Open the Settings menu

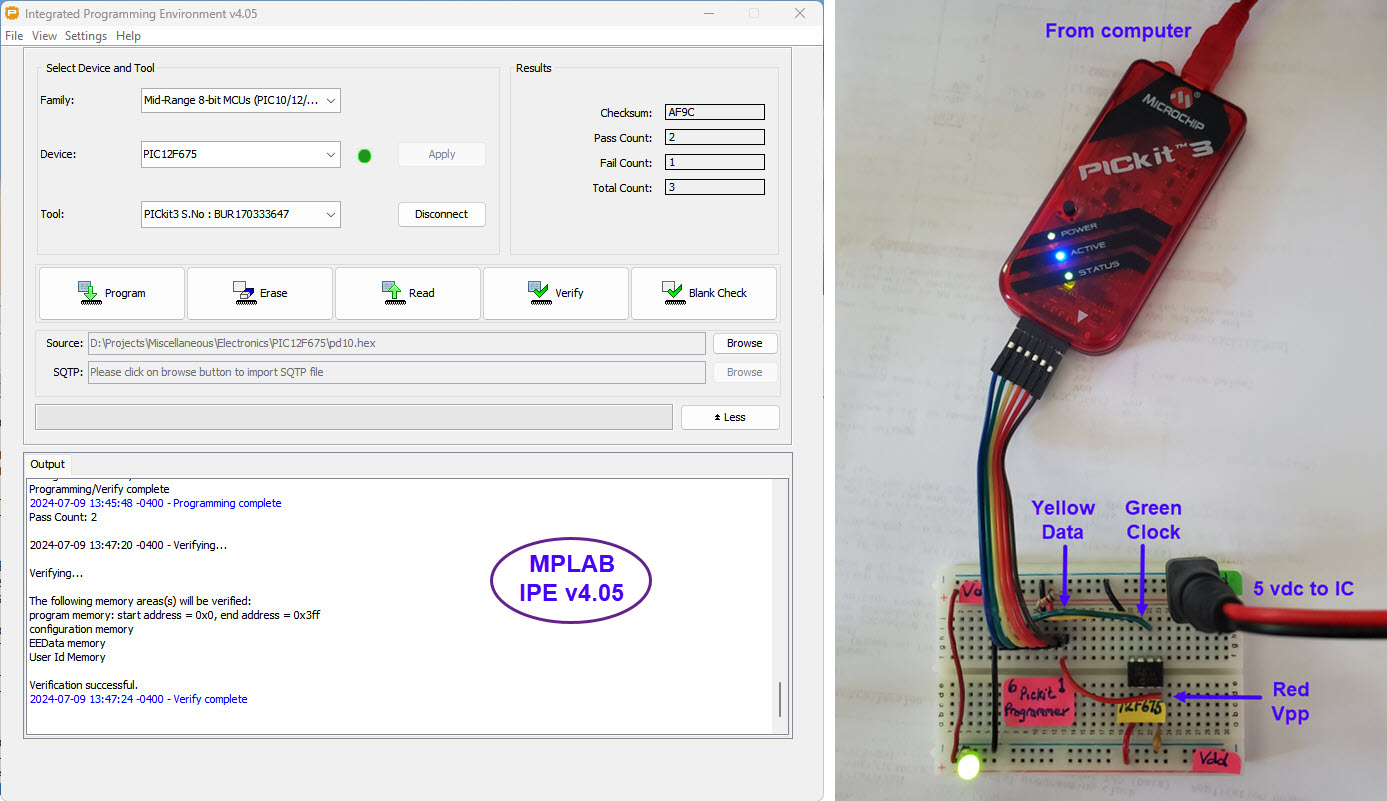[x=85, y=35]
